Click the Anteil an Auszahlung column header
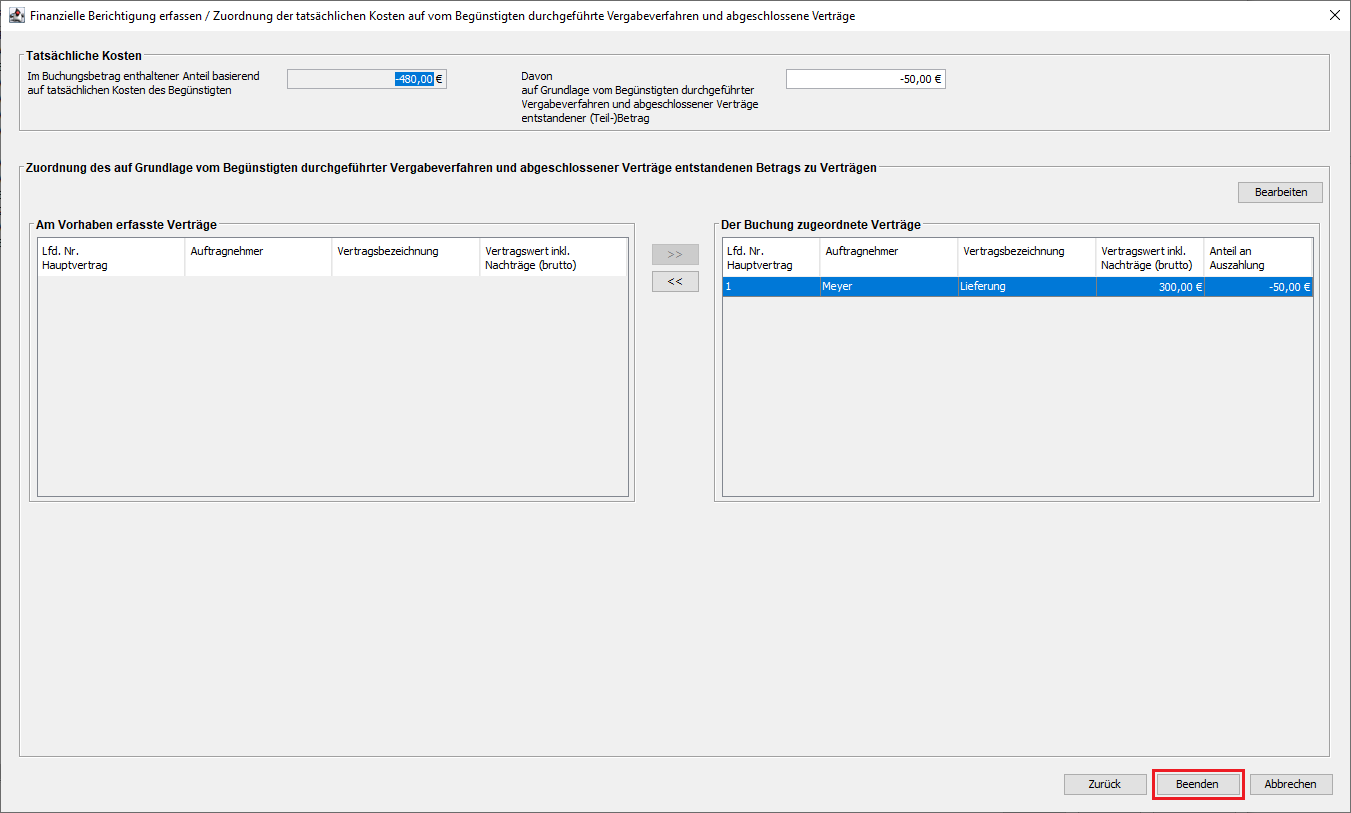Image resolution: width=1351 pixels, height=813 pixels. pyautogui.click(x=1258, y=258)
